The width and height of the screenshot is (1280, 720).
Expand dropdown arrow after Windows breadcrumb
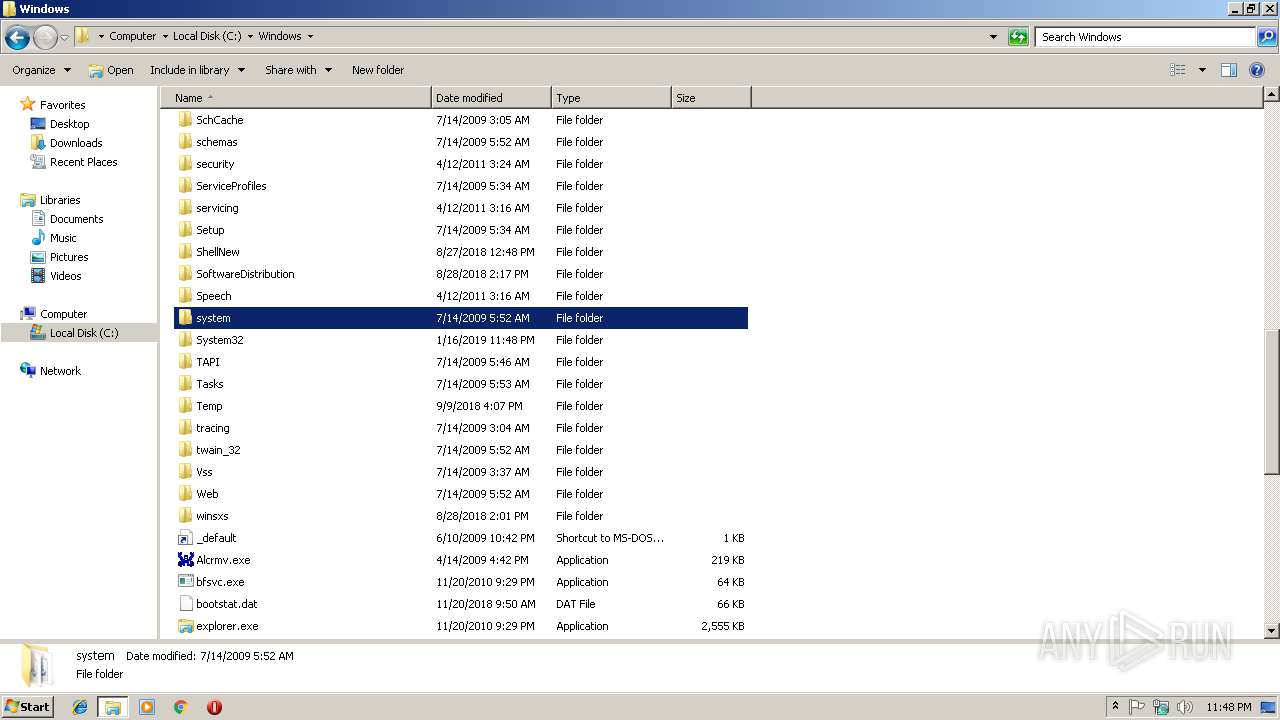[310, 36]
